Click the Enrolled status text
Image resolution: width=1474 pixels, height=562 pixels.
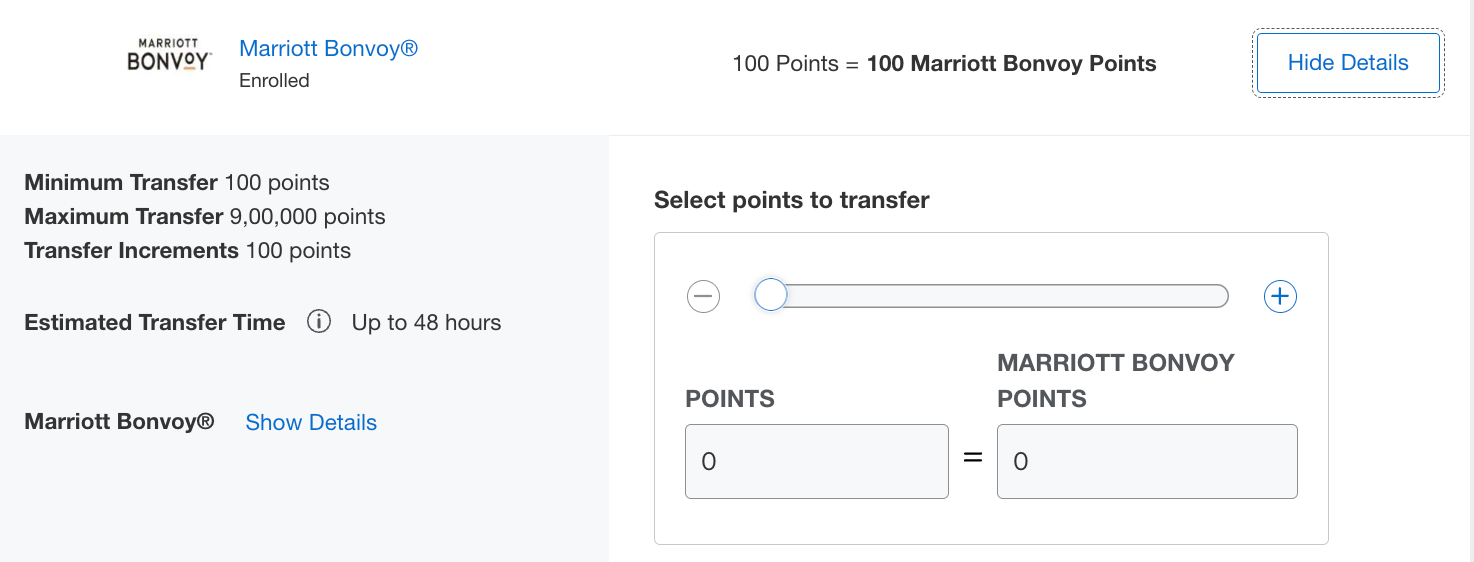click(274, 81)
